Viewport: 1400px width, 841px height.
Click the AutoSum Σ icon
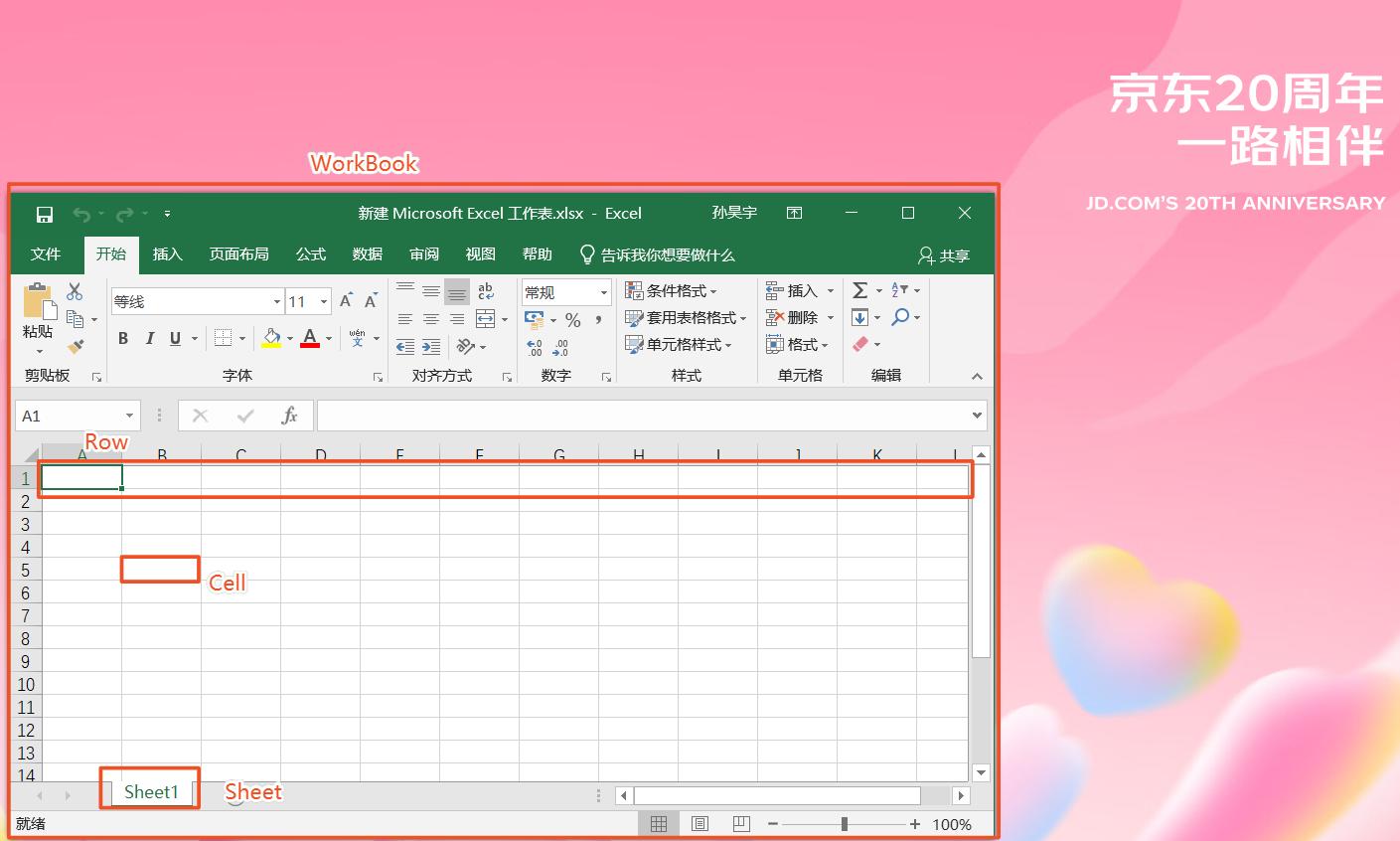pos(860,289)
